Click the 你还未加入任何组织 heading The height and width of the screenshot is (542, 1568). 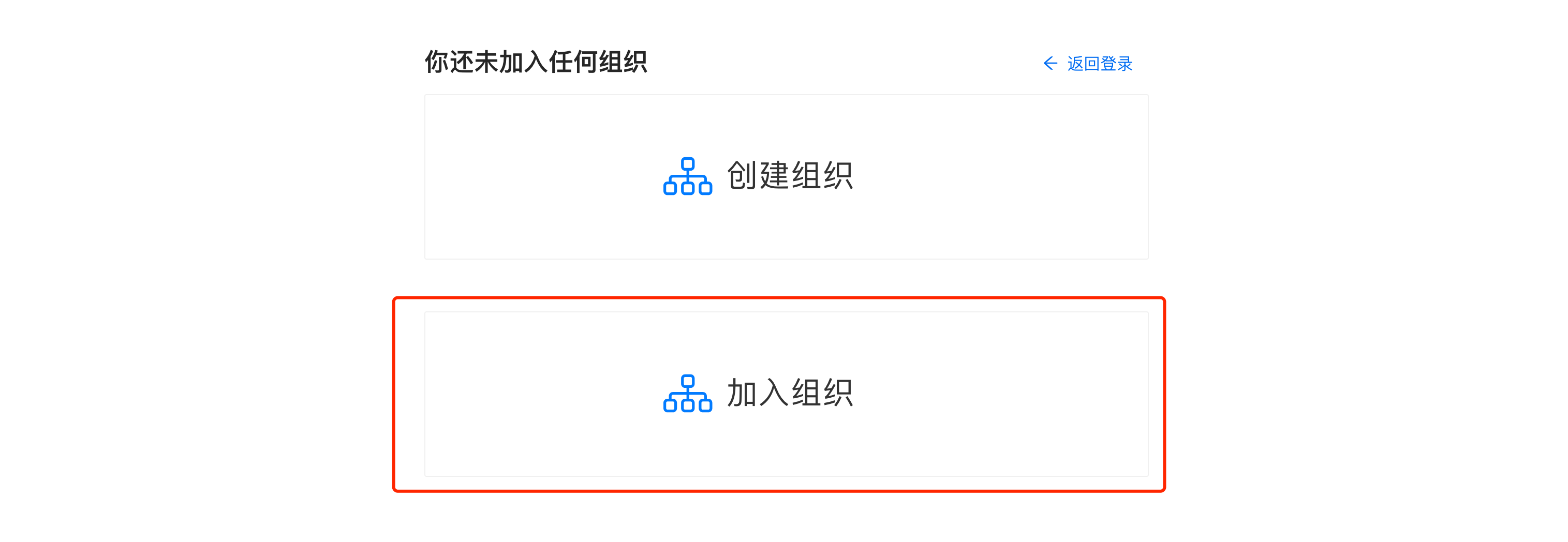pyautogui.click(x=536, y=62)
